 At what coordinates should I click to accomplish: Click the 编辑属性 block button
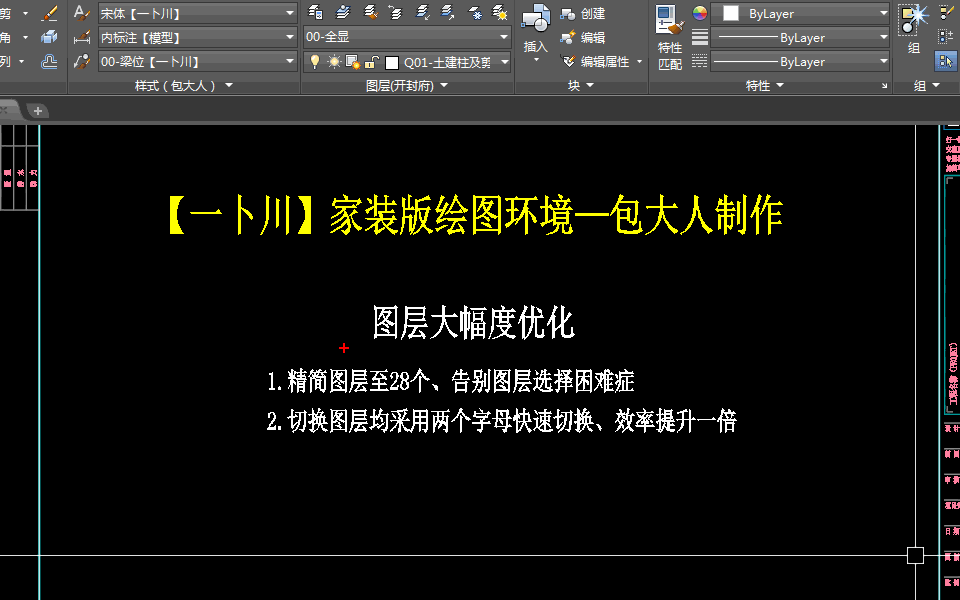tap(602, 62)
